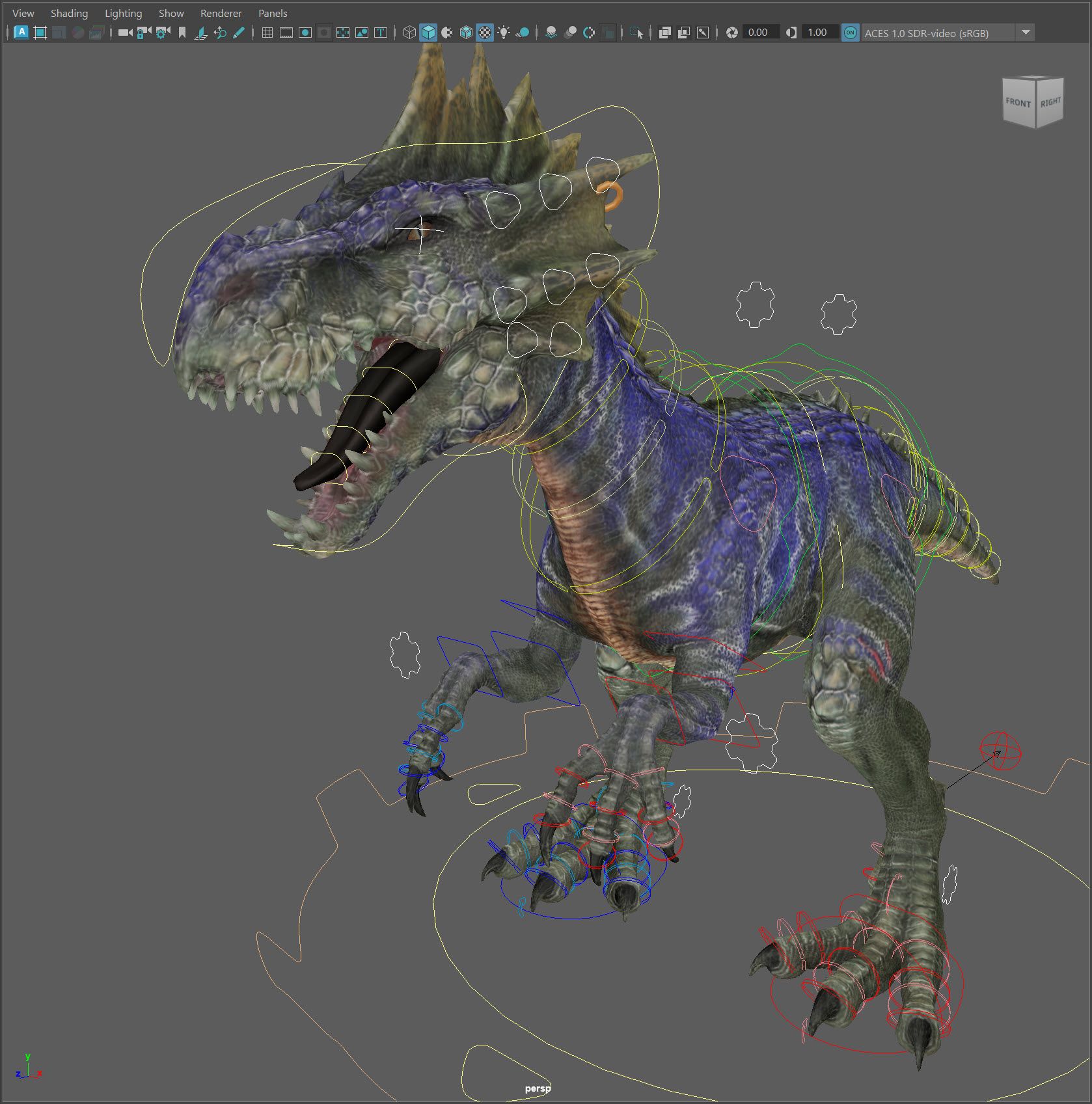Toggle the Field Chart overlay
Image resolution: width=1092 pixels, height=1104 pixels.
point(343,32)
